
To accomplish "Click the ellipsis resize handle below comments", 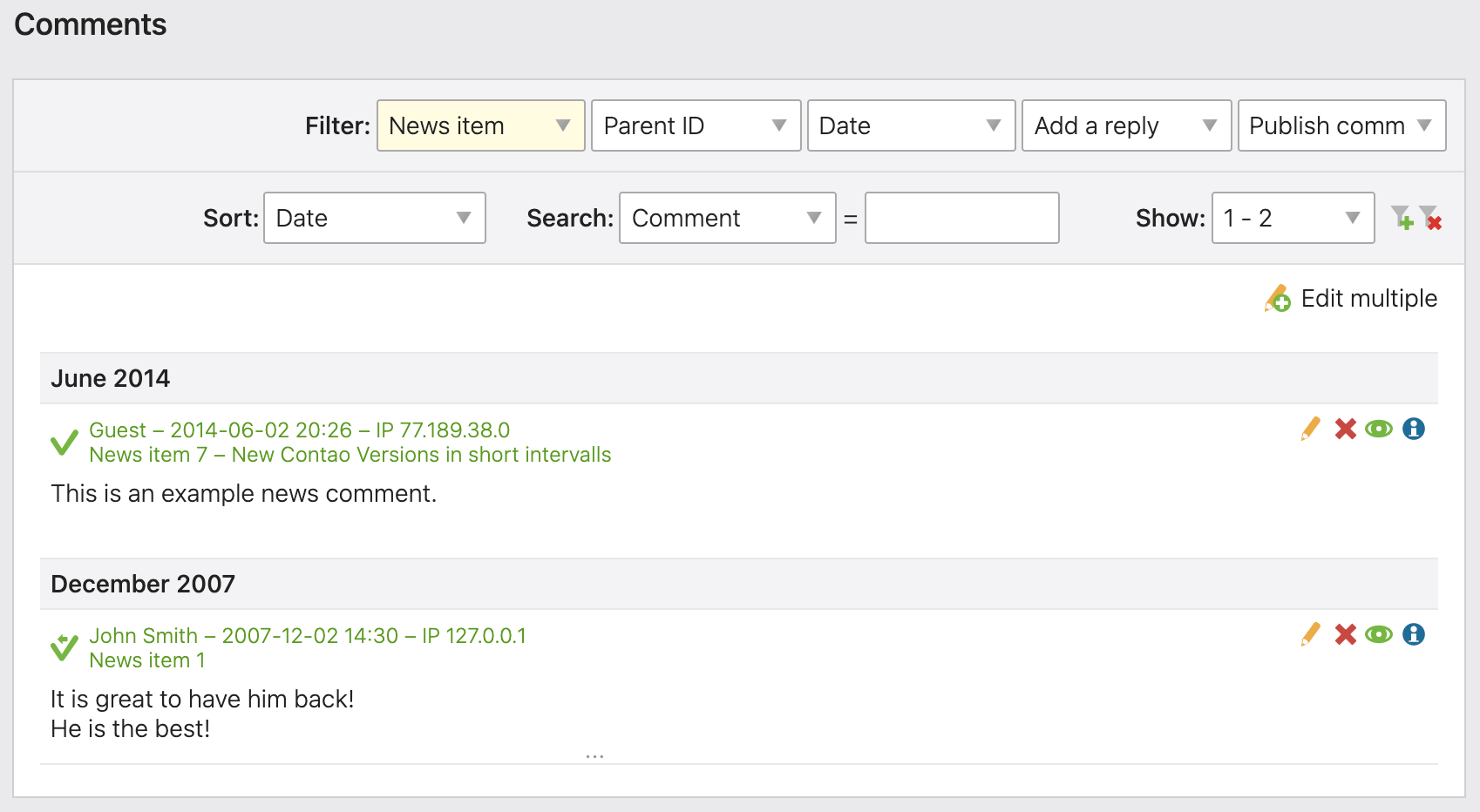I will [x=595, y=756].
